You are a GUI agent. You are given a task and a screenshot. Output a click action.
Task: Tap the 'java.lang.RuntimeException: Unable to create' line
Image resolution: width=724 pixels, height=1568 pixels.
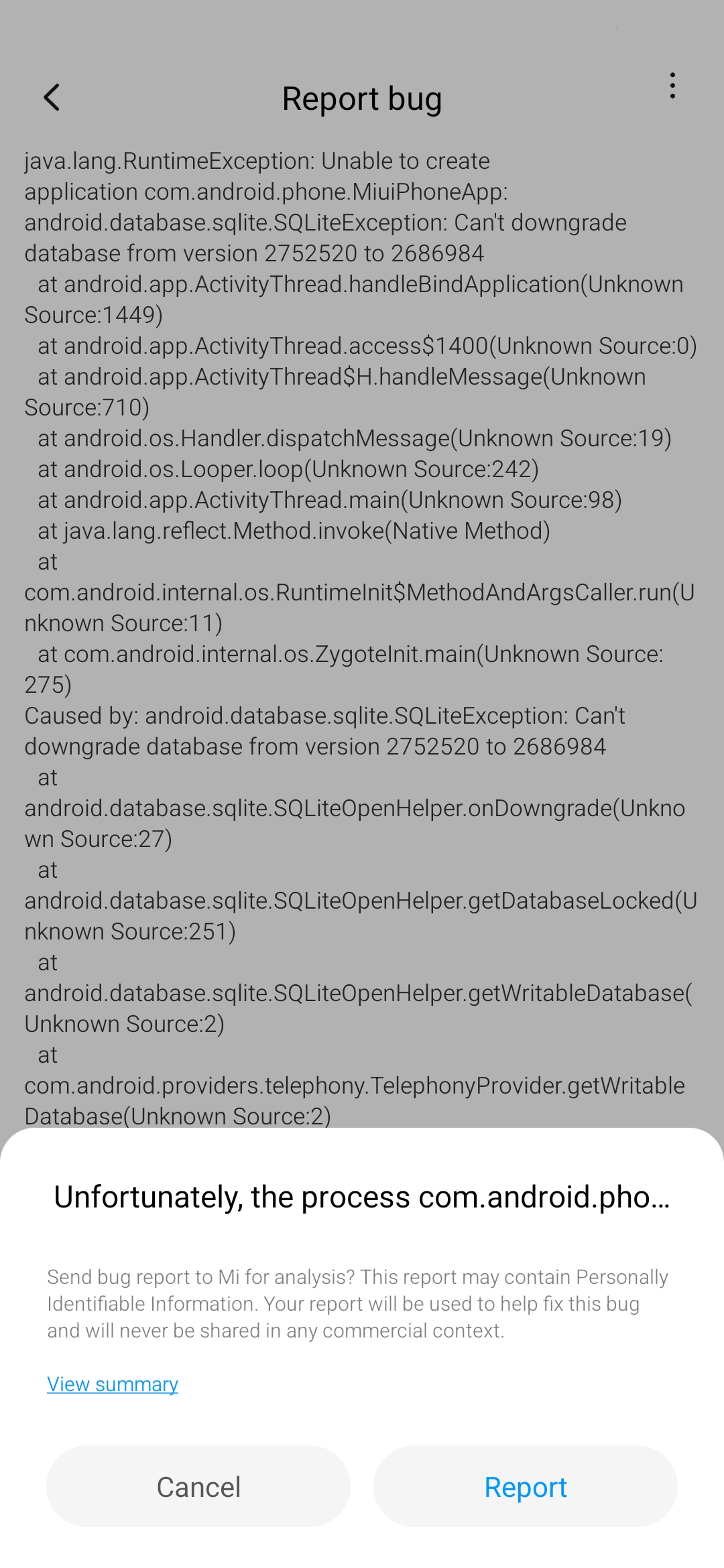(257, 161)
